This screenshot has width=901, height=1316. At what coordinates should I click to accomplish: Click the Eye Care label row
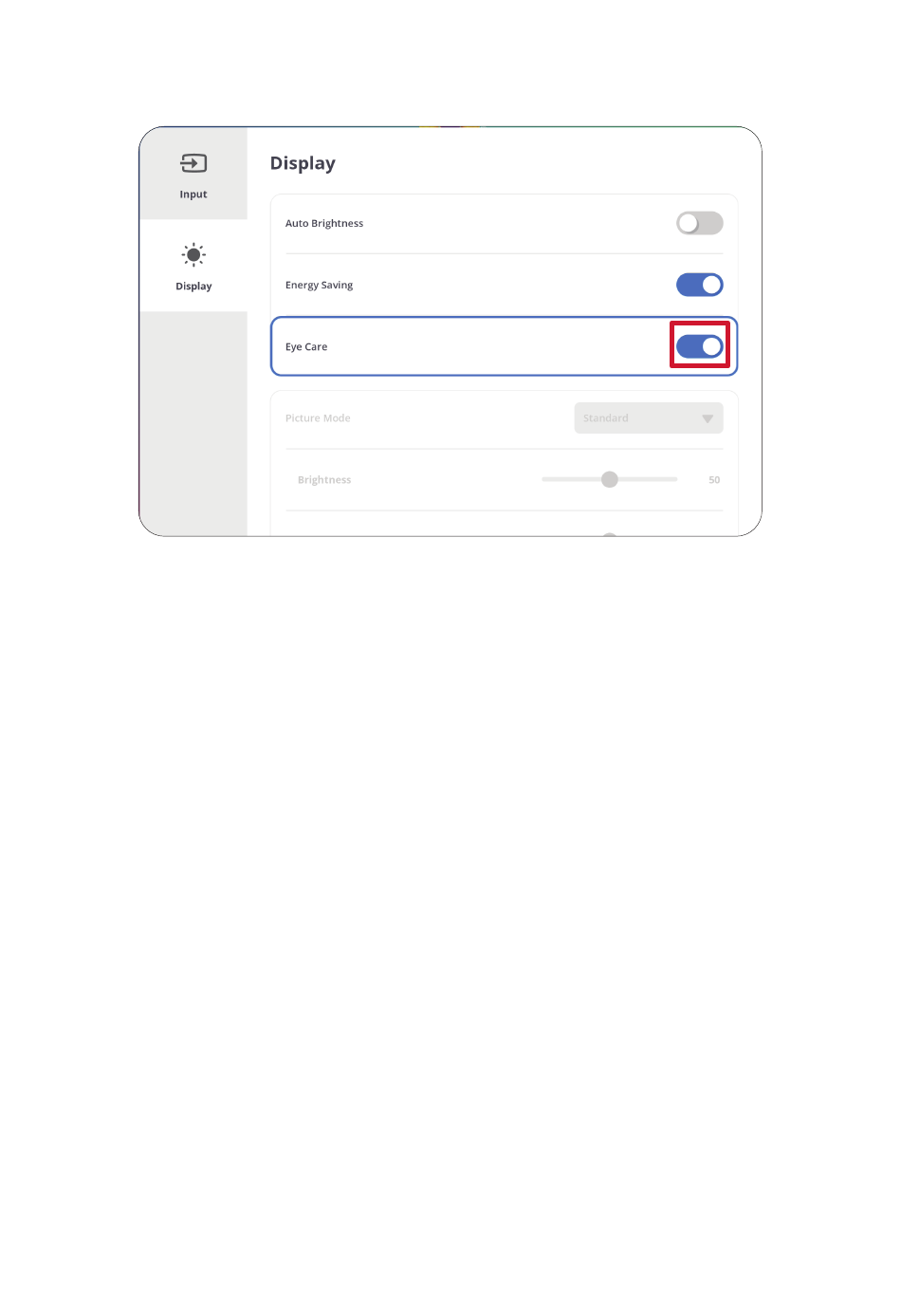(505, 346)
